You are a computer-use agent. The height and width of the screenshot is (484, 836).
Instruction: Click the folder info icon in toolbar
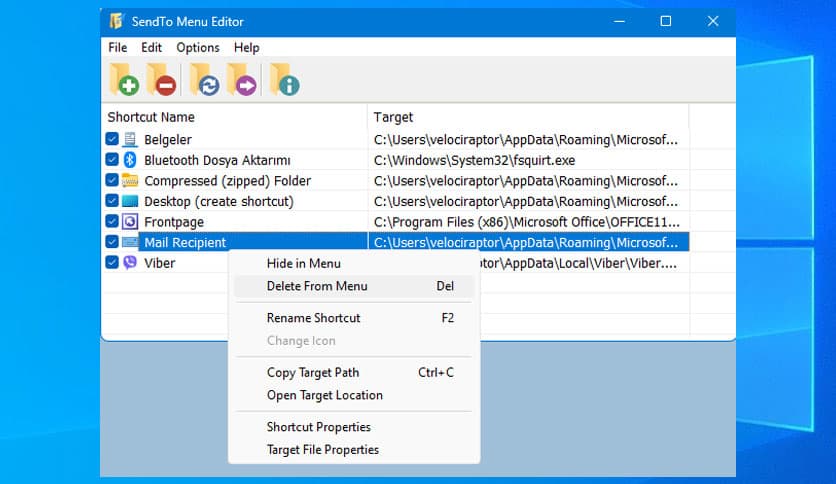pos(285,79)
